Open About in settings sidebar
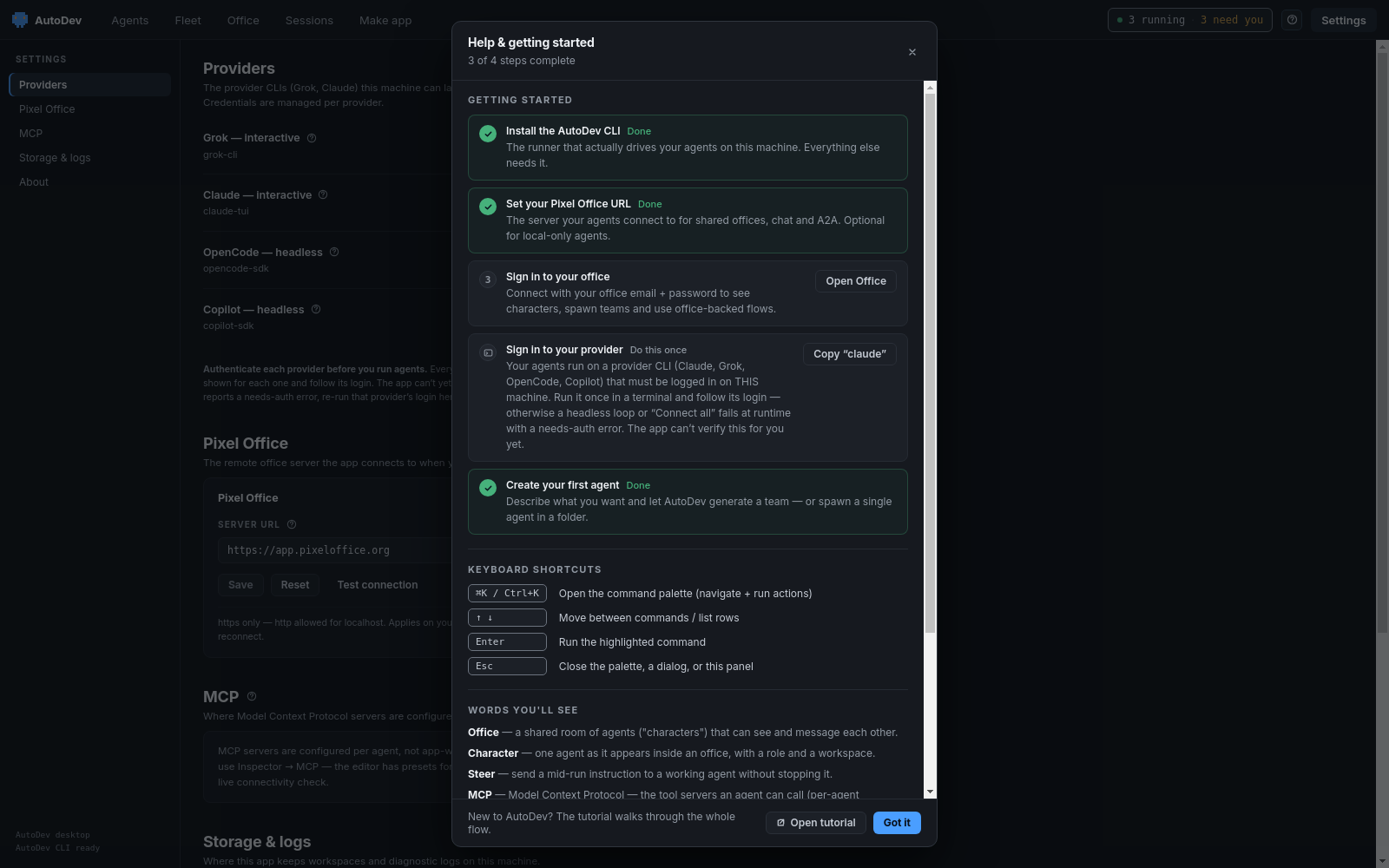Image resolution: width=1389 pixels, height=868 pixels. [89, 182]
